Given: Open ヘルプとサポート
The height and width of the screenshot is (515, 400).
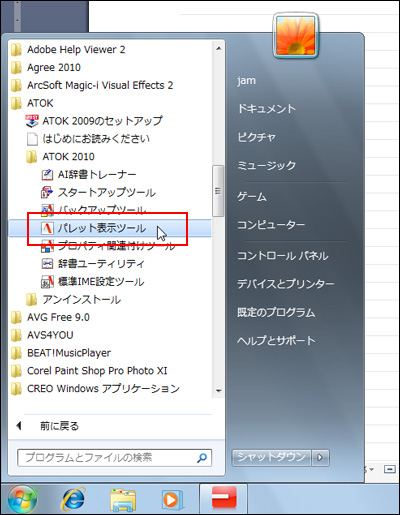Looking at the screenshot, I should coord(276,340).
